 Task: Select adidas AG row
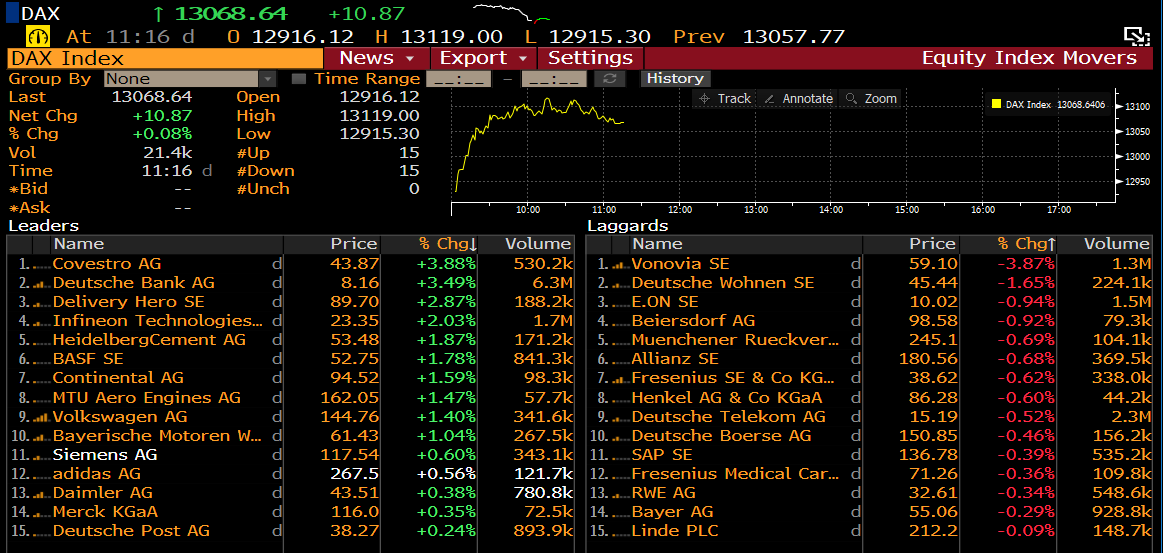point(290,474)
